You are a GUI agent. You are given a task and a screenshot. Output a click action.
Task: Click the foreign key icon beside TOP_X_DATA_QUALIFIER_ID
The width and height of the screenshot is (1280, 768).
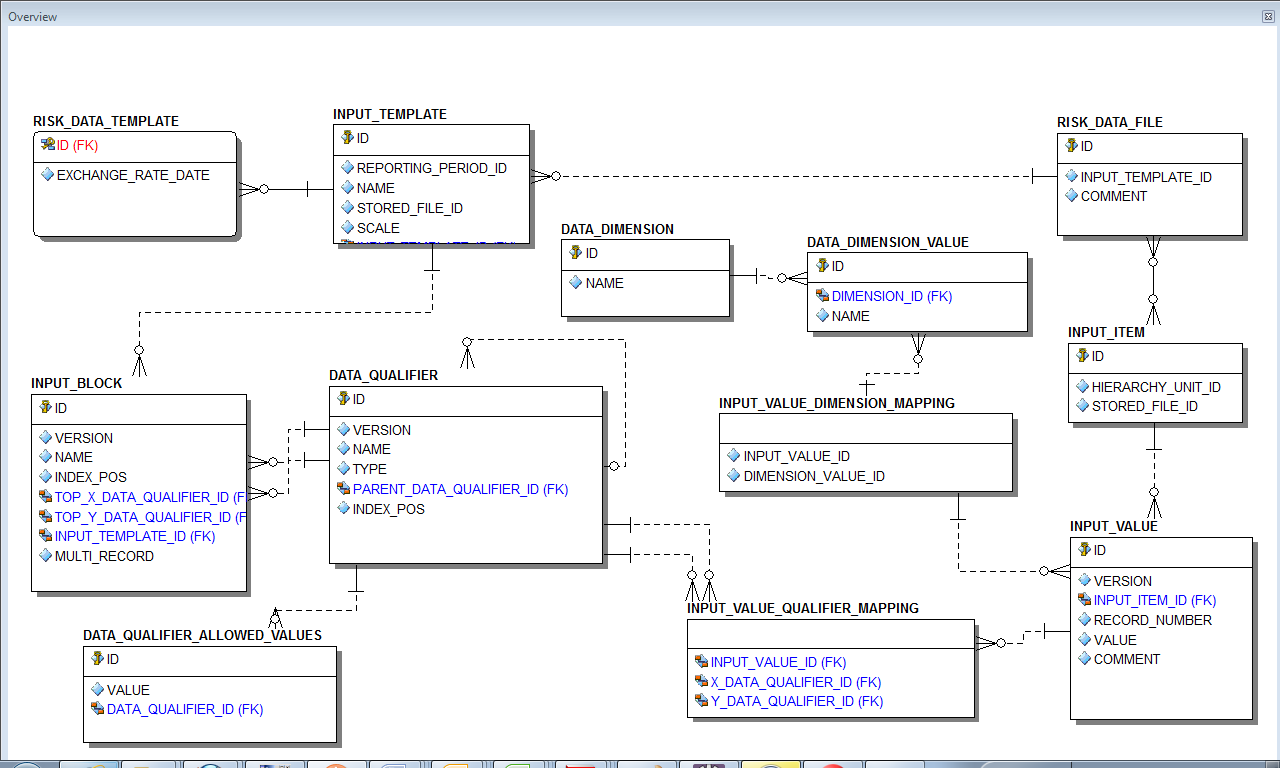45,497
